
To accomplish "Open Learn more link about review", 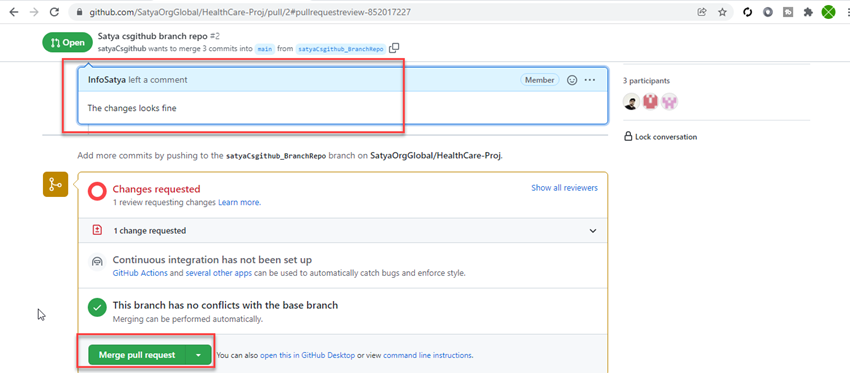I will click(x=239, y=202).
